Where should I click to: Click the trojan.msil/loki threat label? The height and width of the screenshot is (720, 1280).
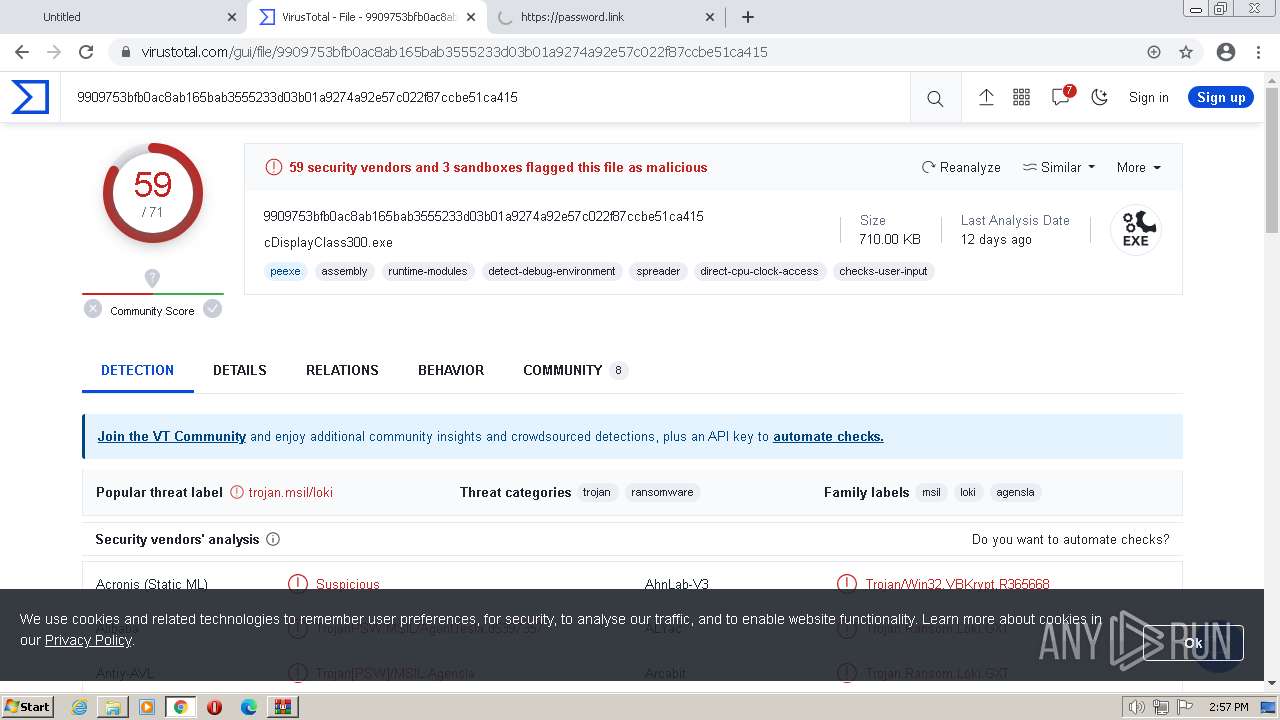(291, 492)
